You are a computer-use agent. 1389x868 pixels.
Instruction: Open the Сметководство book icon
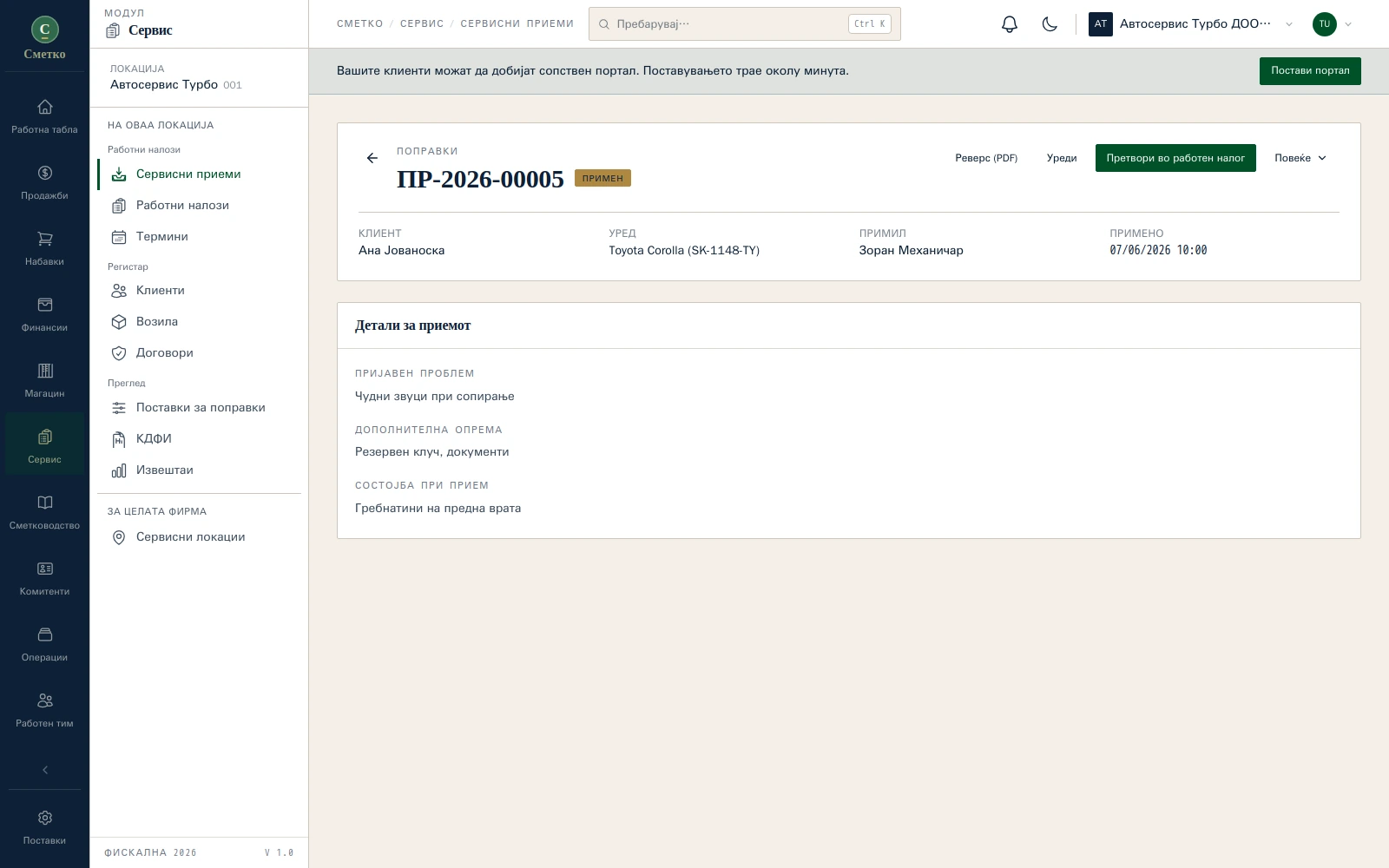(44, 503)
